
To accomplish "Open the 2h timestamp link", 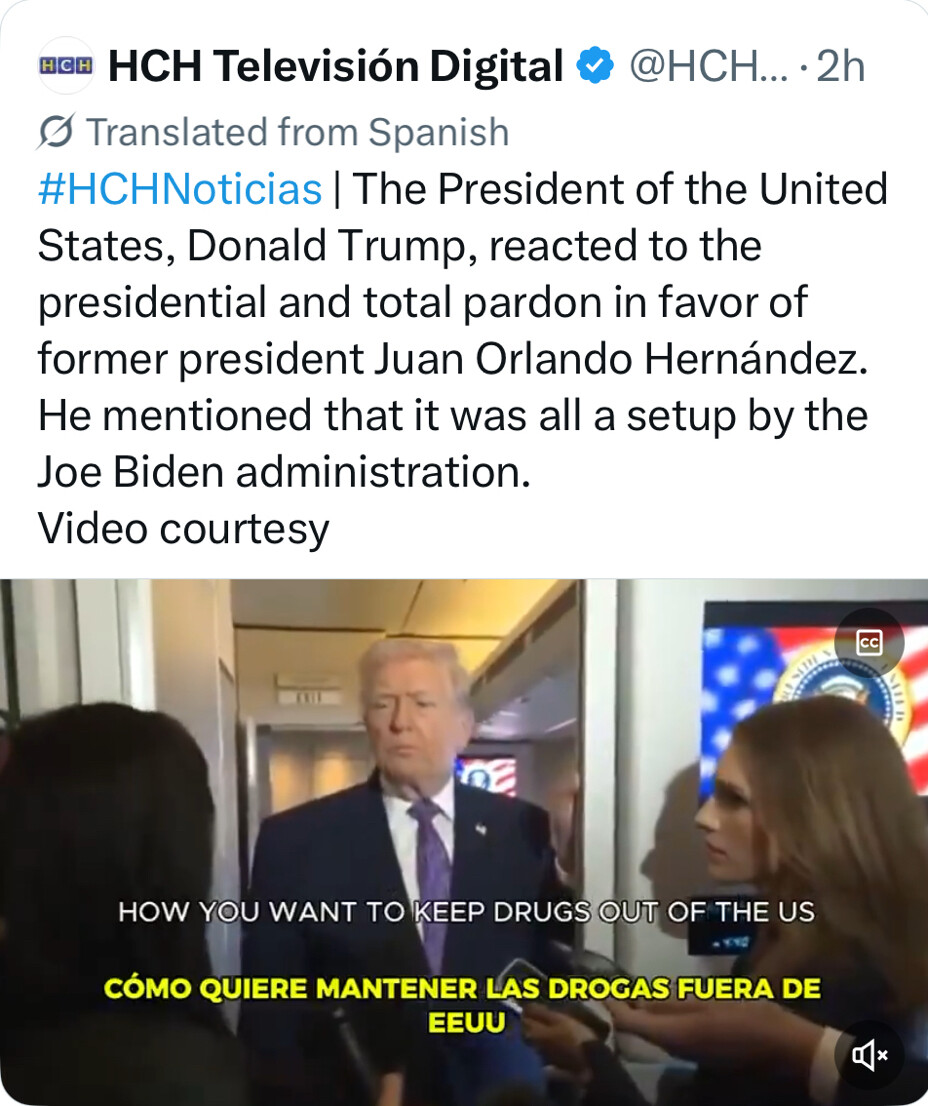I will pyautogui.click(x=840, y=66).
